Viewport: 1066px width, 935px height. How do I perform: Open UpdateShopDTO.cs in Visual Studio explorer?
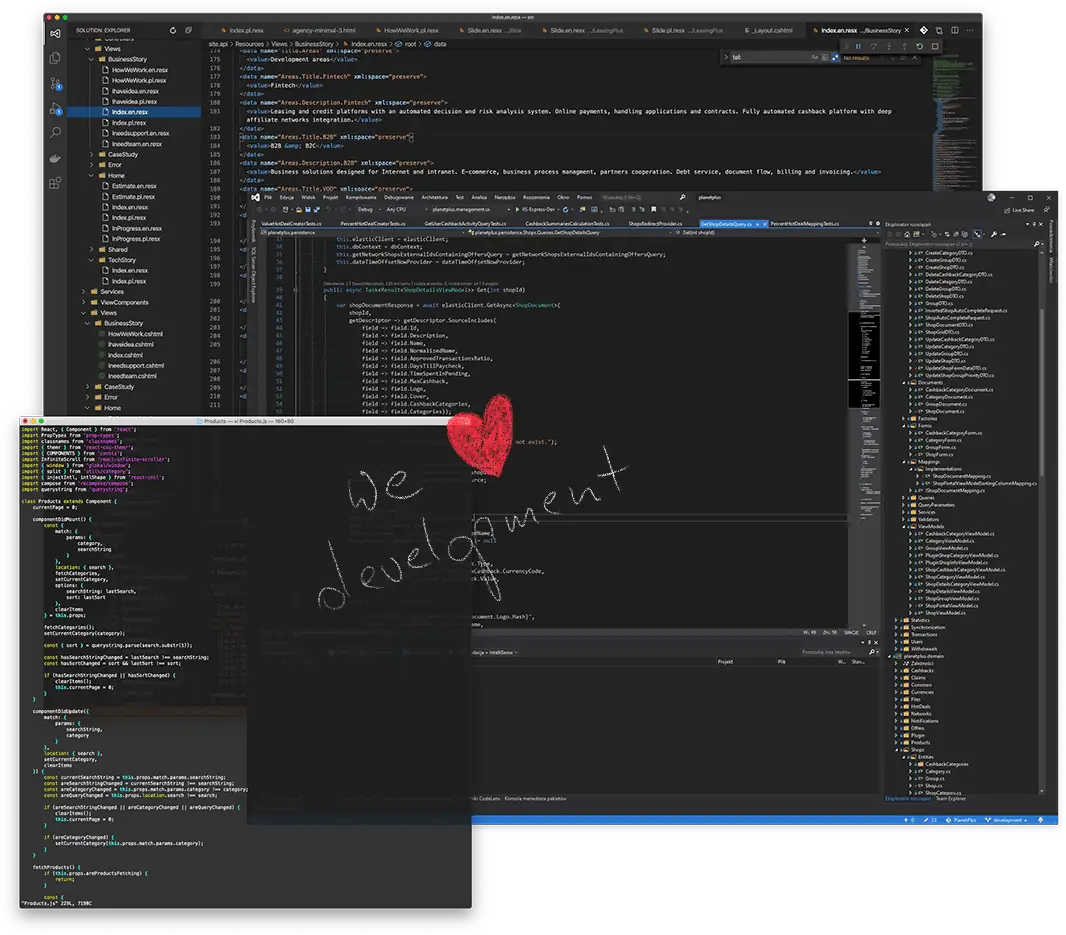click(945, 361)
